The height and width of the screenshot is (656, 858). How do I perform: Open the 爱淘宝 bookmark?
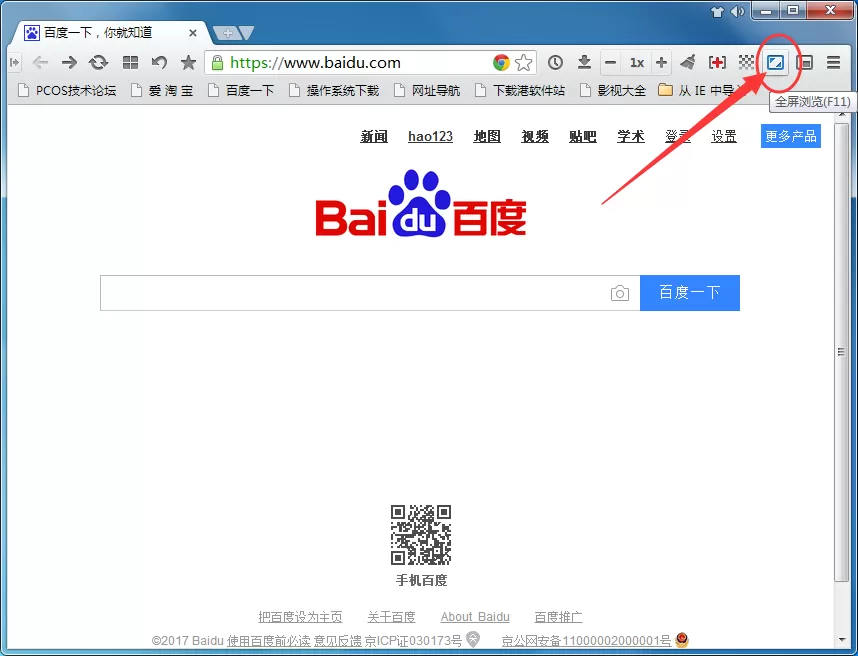[x=163, y=90]
